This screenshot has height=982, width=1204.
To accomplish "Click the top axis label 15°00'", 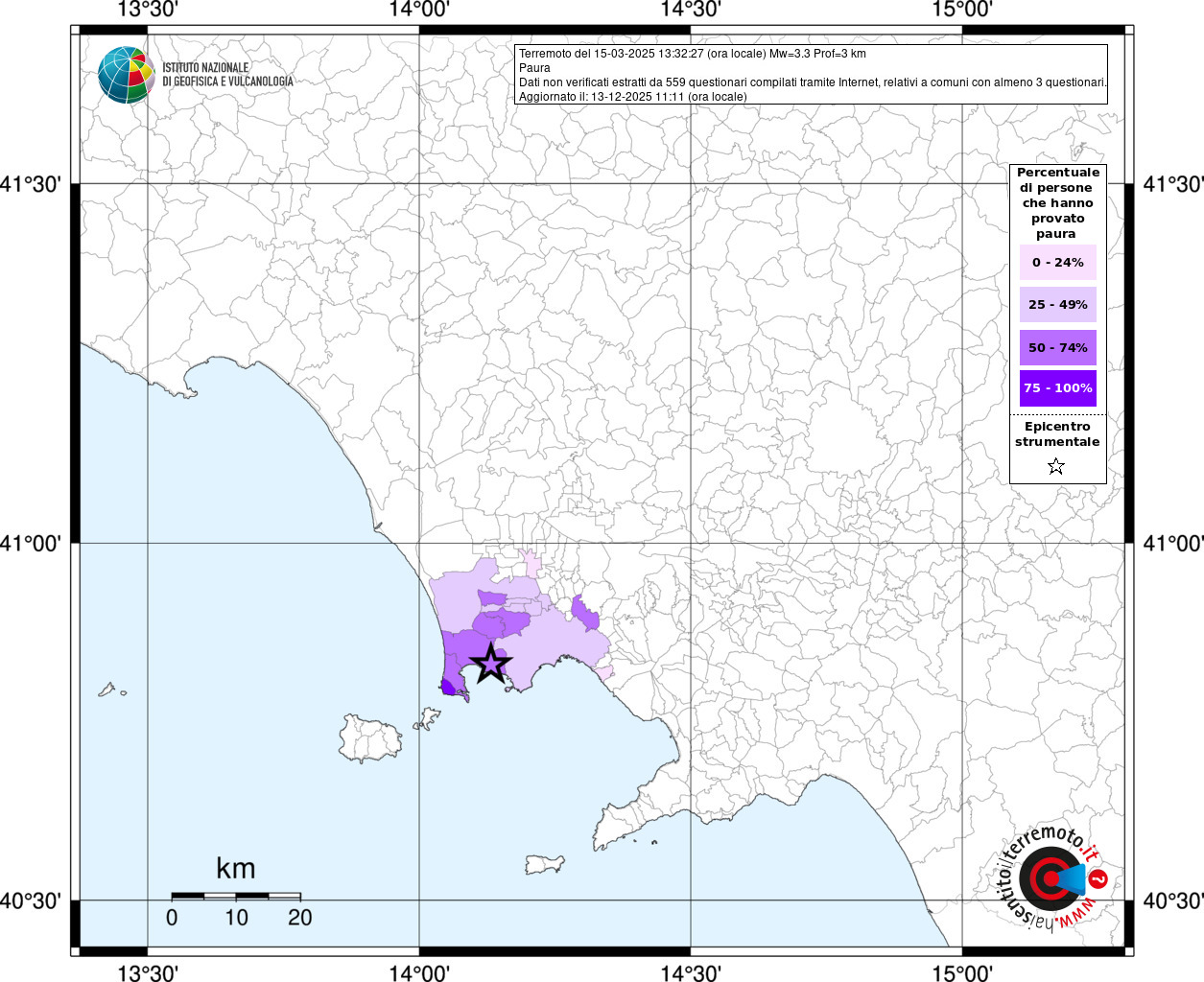I will coord(962,10).
